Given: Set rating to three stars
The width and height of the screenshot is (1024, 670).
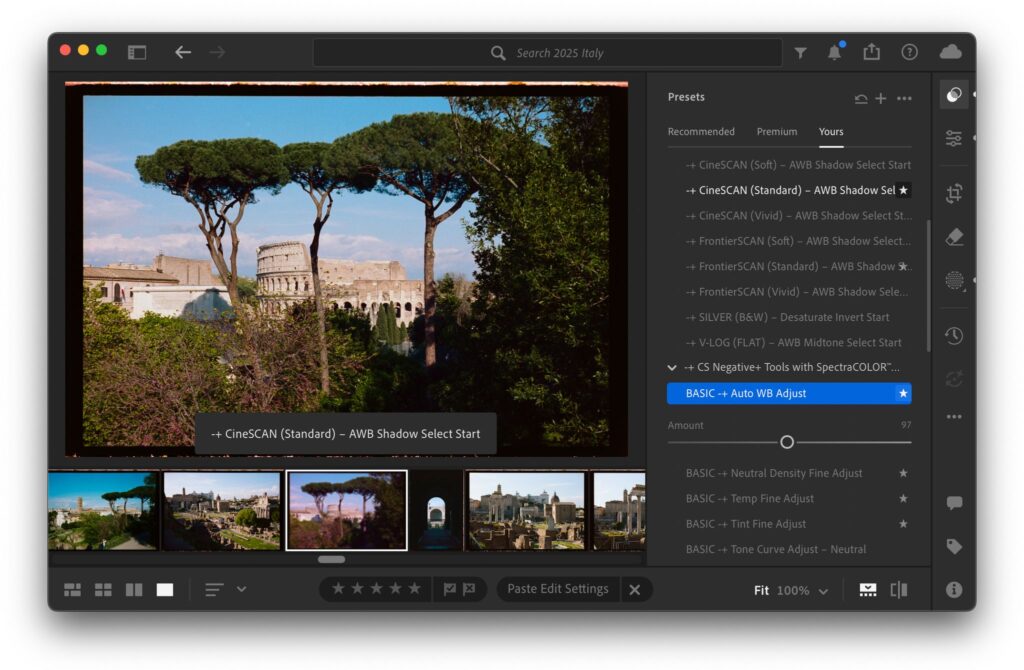Looking at the screenshot, I should coord(376,588).
